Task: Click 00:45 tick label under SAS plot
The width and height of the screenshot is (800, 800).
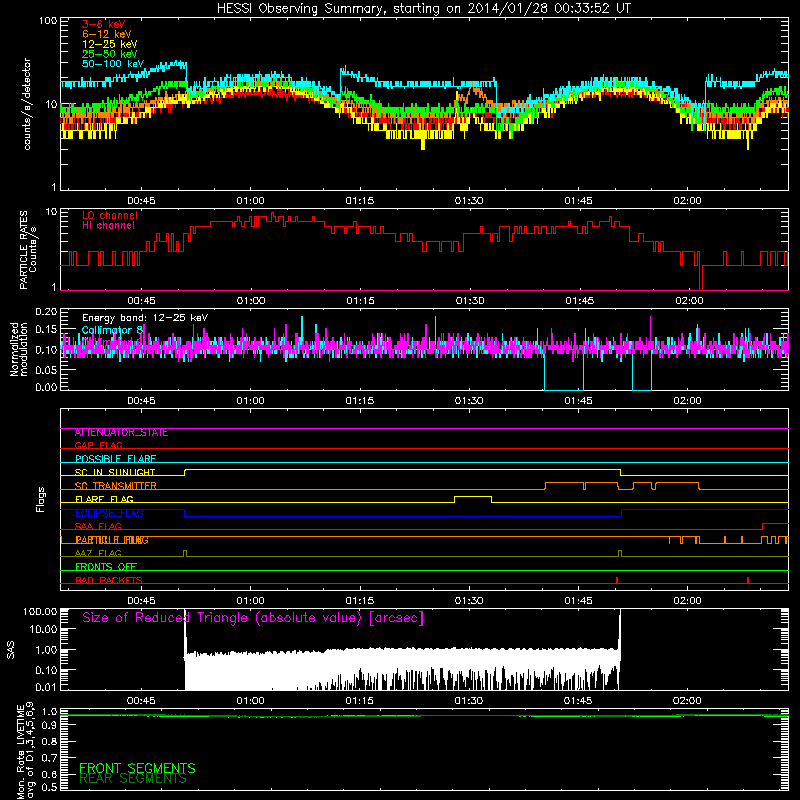Action: click(141, 701)
